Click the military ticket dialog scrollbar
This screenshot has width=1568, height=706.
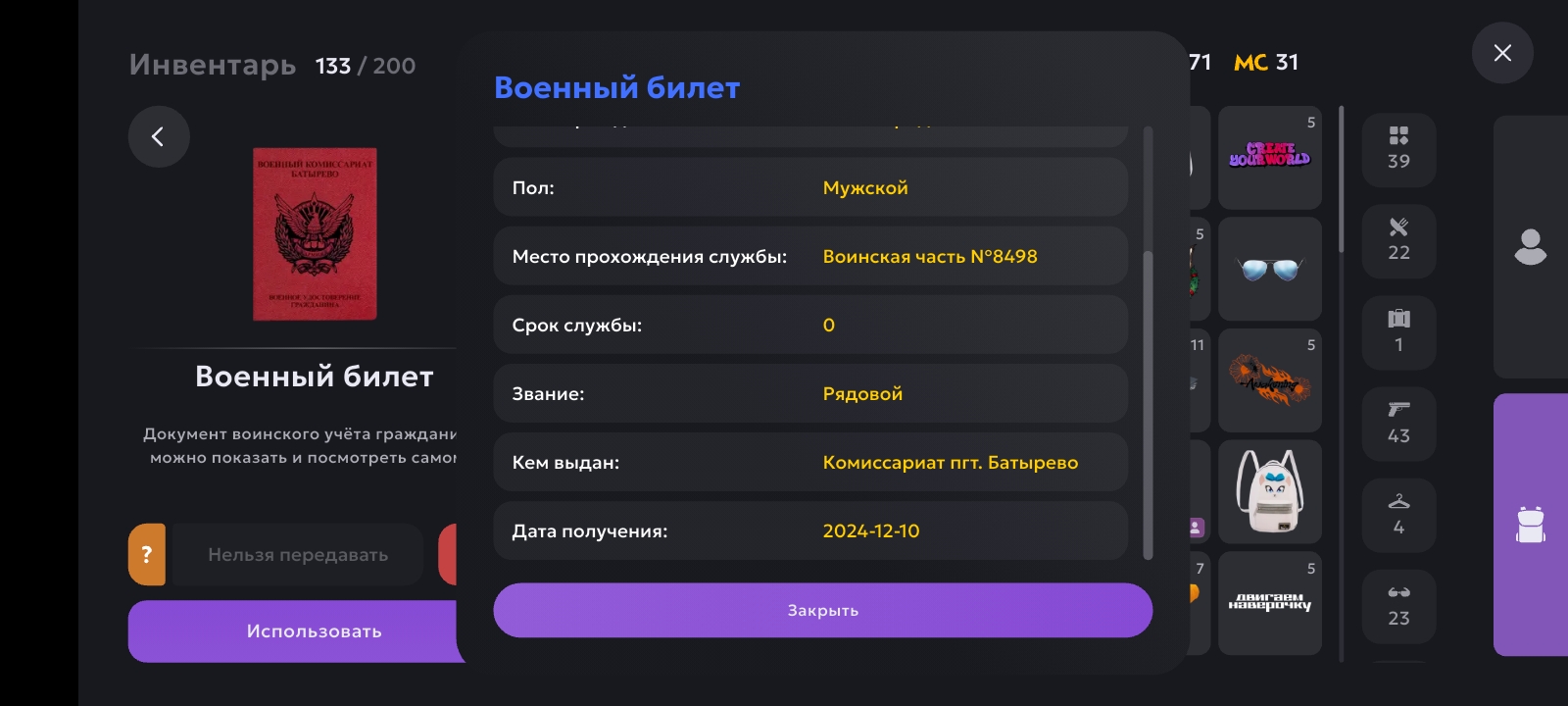[x=1148, y=402]
